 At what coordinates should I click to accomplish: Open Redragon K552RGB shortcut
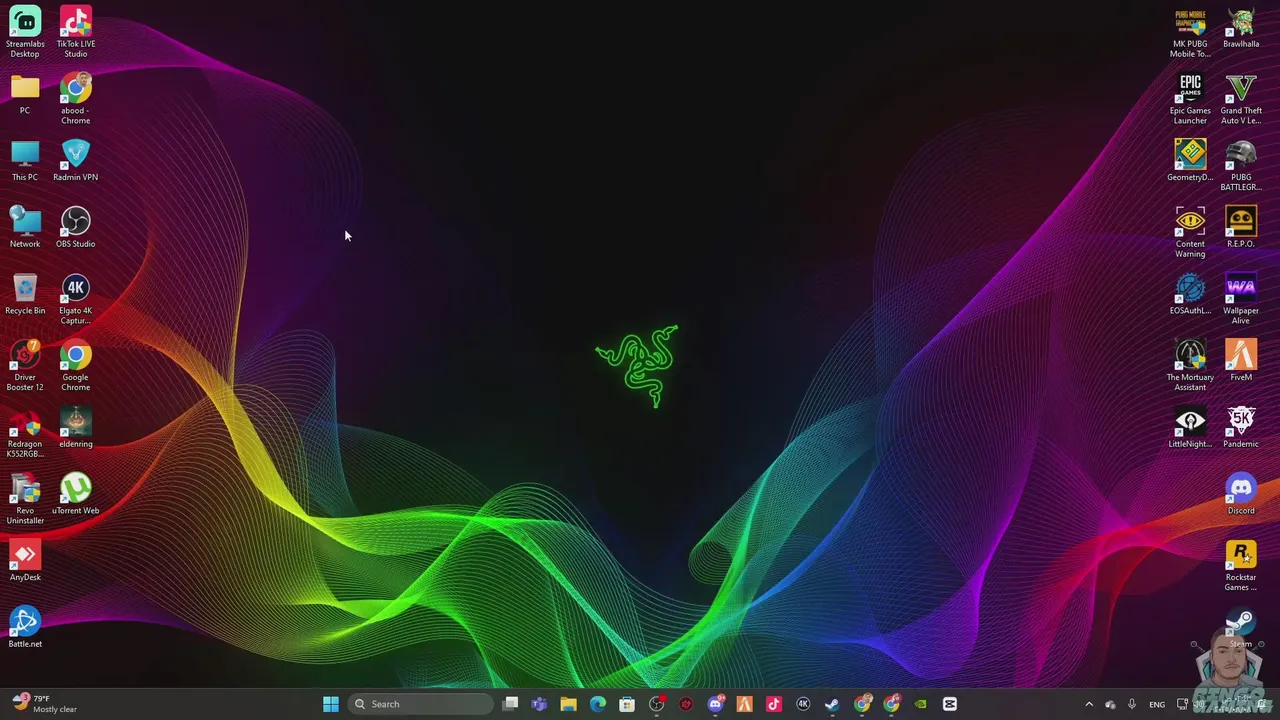tap(25, 433)
